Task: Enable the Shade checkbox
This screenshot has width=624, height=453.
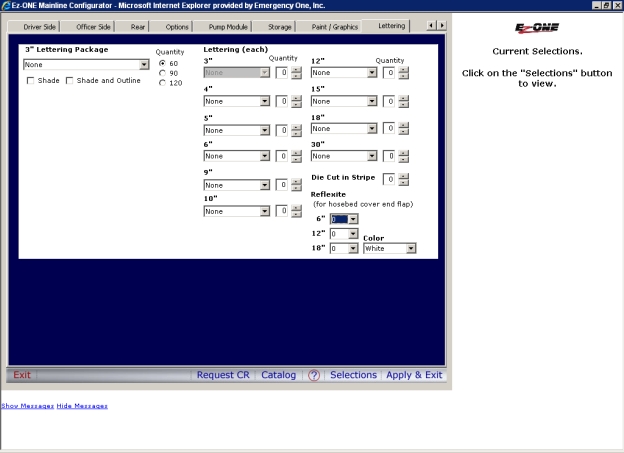Action: 30,81
